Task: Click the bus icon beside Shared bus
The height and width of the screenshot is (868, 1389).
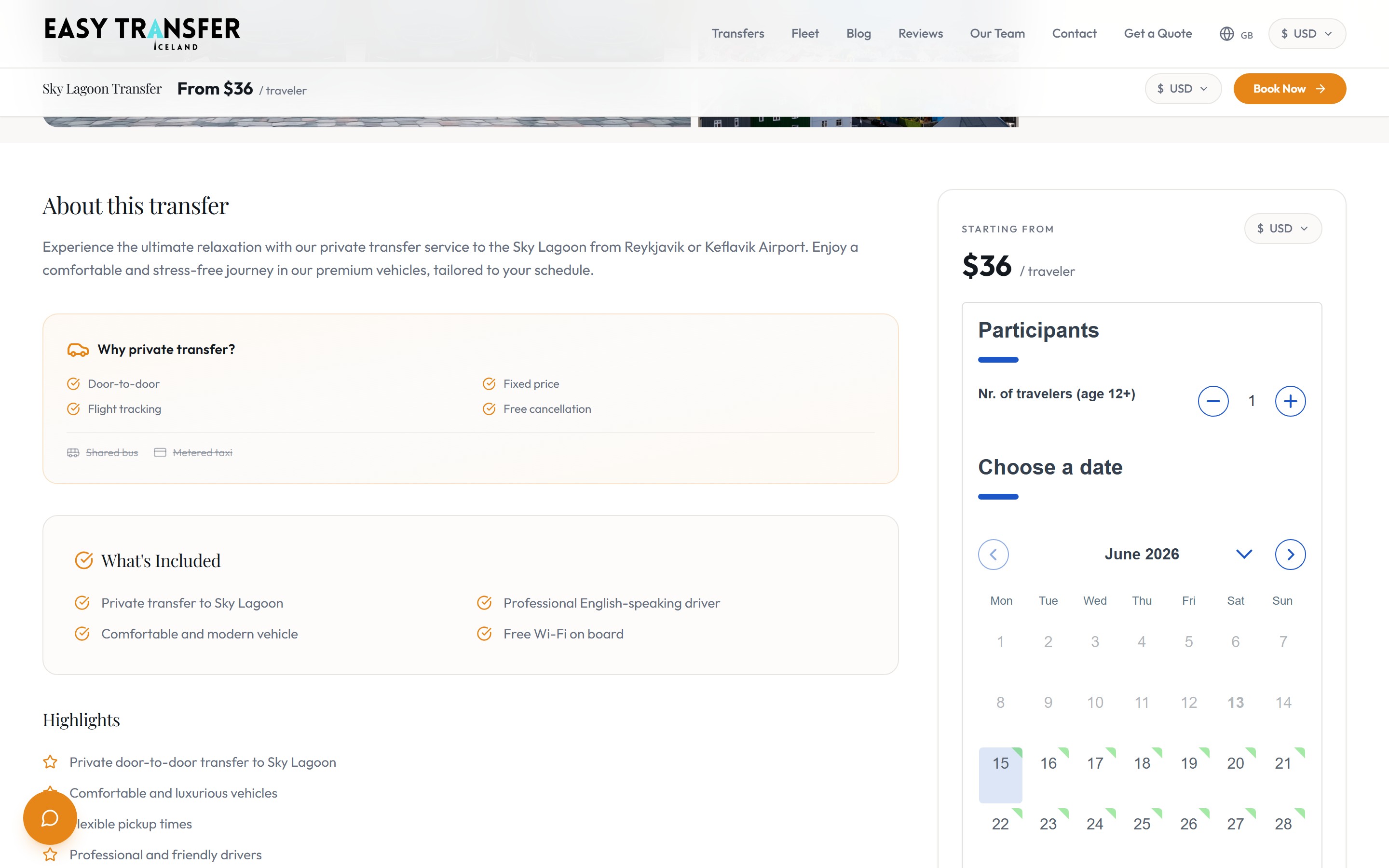Action: click(x=73, y=452)
